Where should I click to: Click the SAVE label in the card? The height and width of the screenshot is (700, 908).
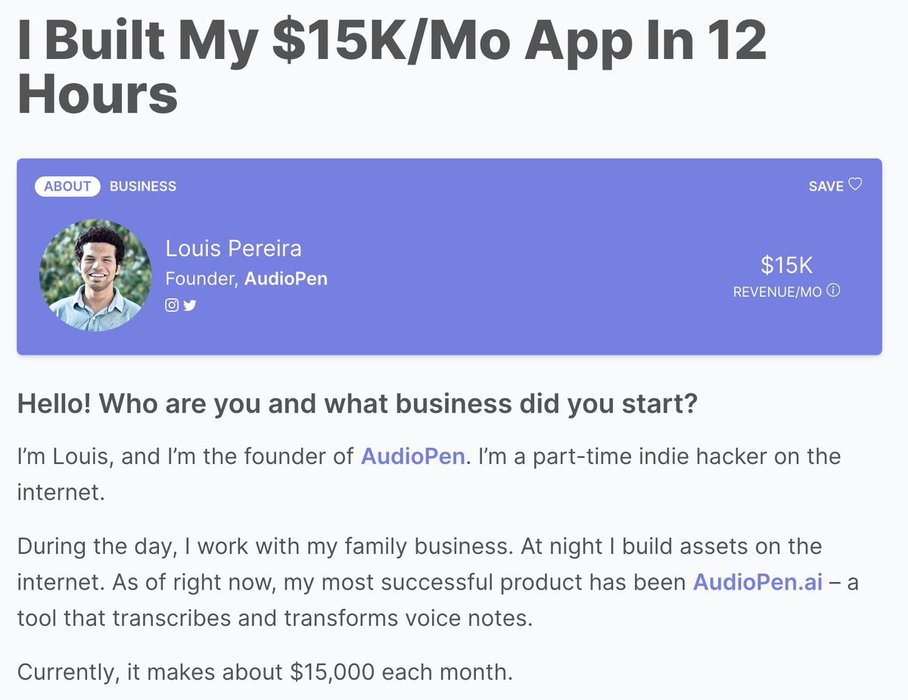[826, 186]
